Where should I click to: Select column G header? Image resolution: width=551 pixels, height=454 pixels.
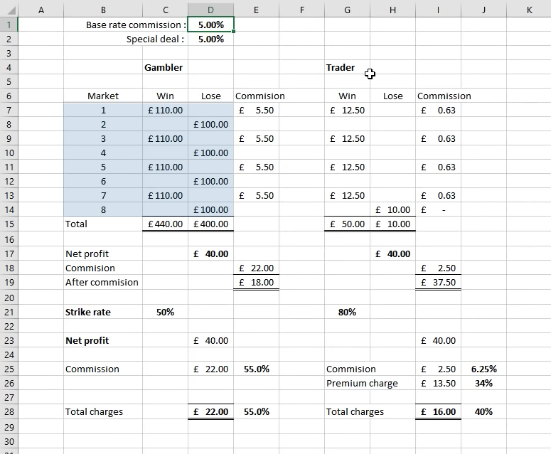click(347, 10)
